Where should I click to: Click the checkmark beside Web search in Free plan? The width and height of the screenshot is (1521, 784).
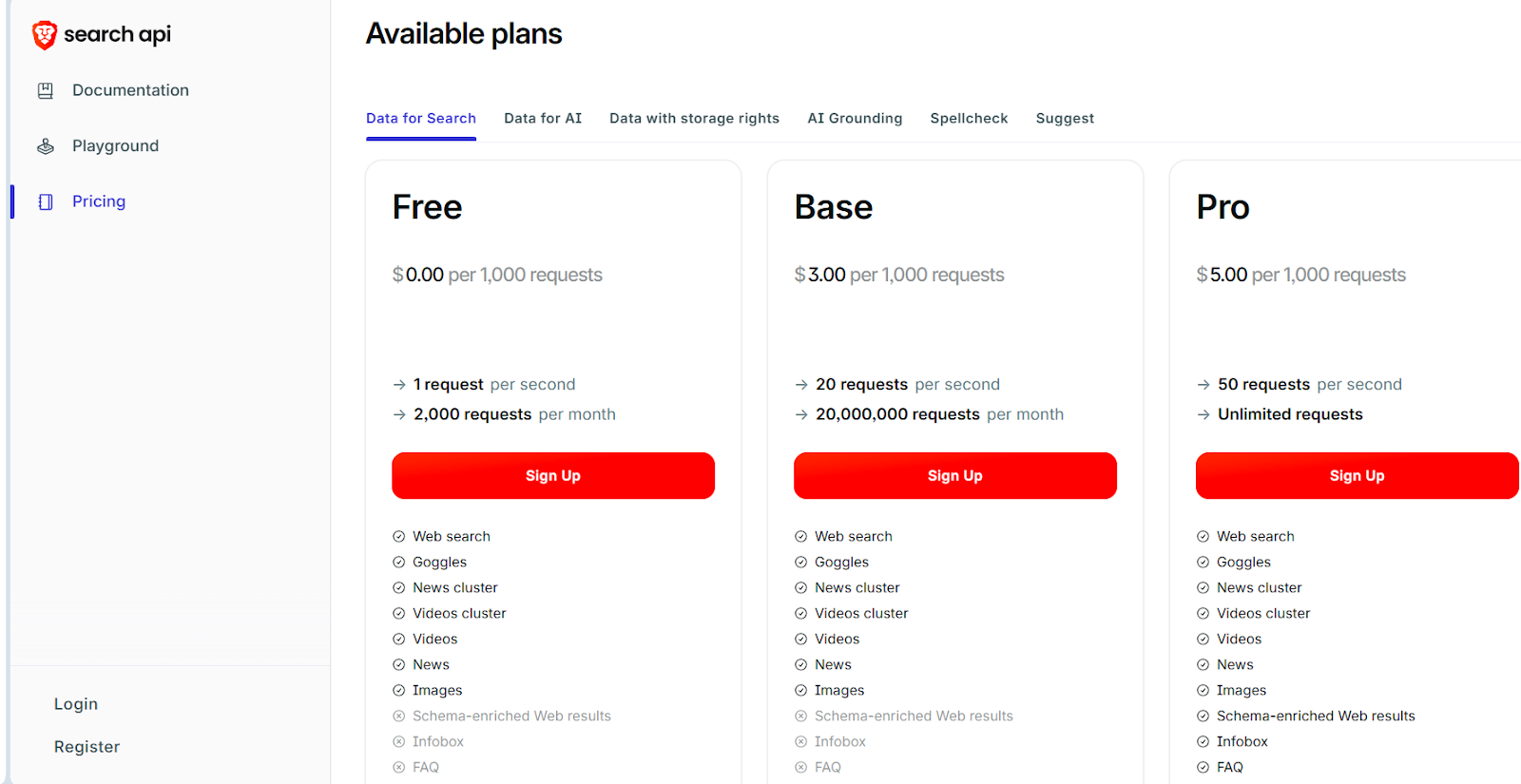pos(398,535)
